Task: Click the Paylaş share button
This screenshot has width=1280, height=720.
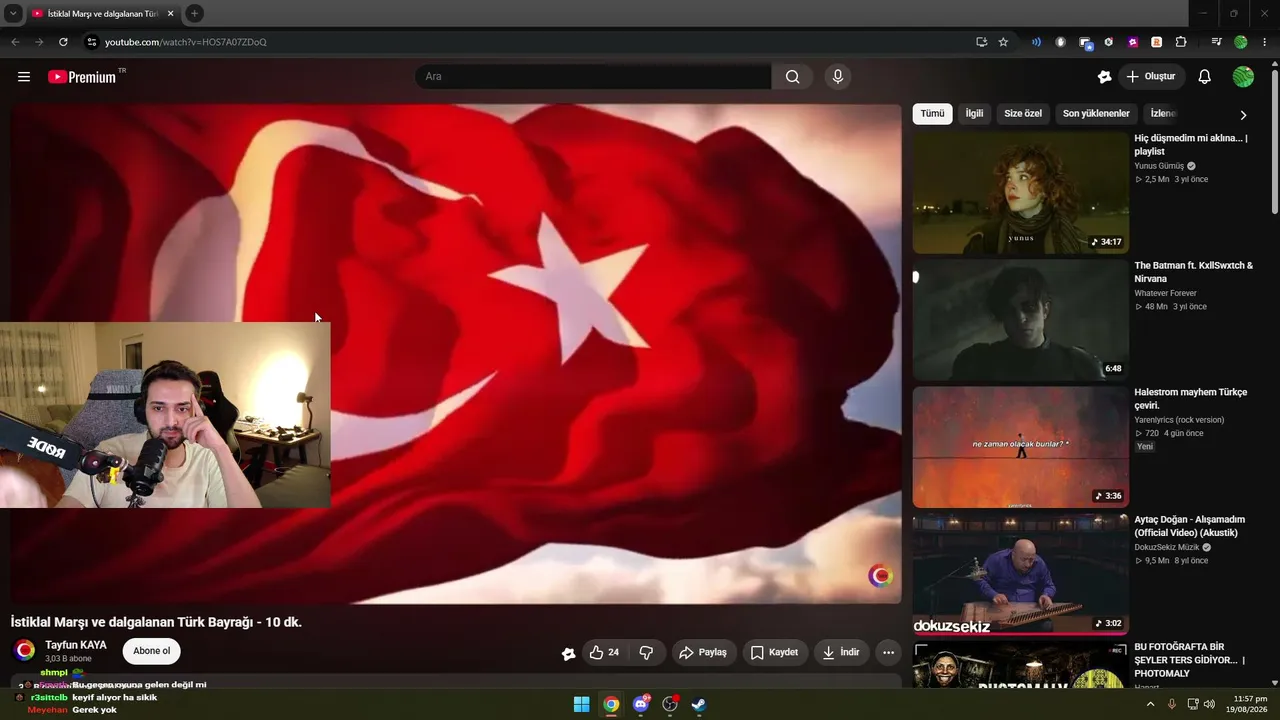Action: click(703, 653)
